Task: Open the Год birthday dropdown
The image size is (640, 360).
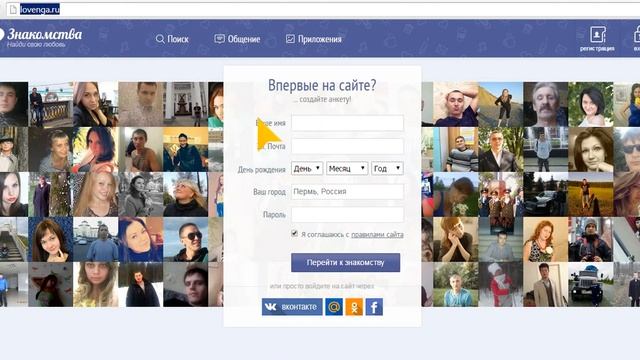Action: coord(387,168)
